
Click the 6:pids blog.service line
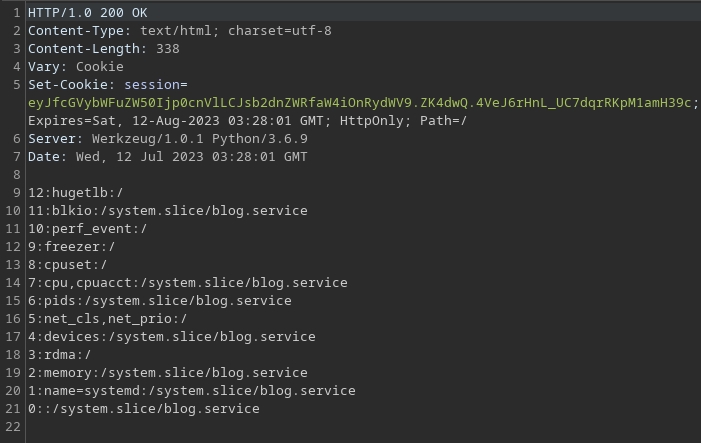point(159,301)
